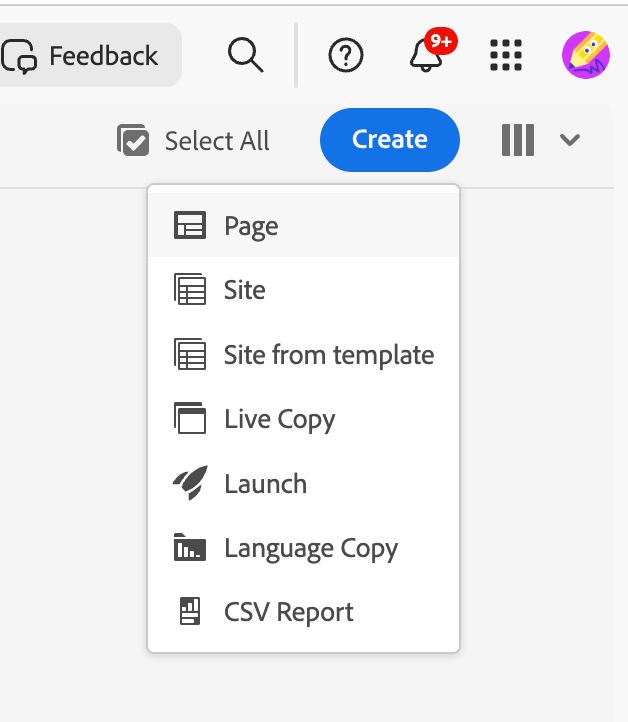
Task: Open the solutions grid switcher icon
Action: click(x=506, y=55)
